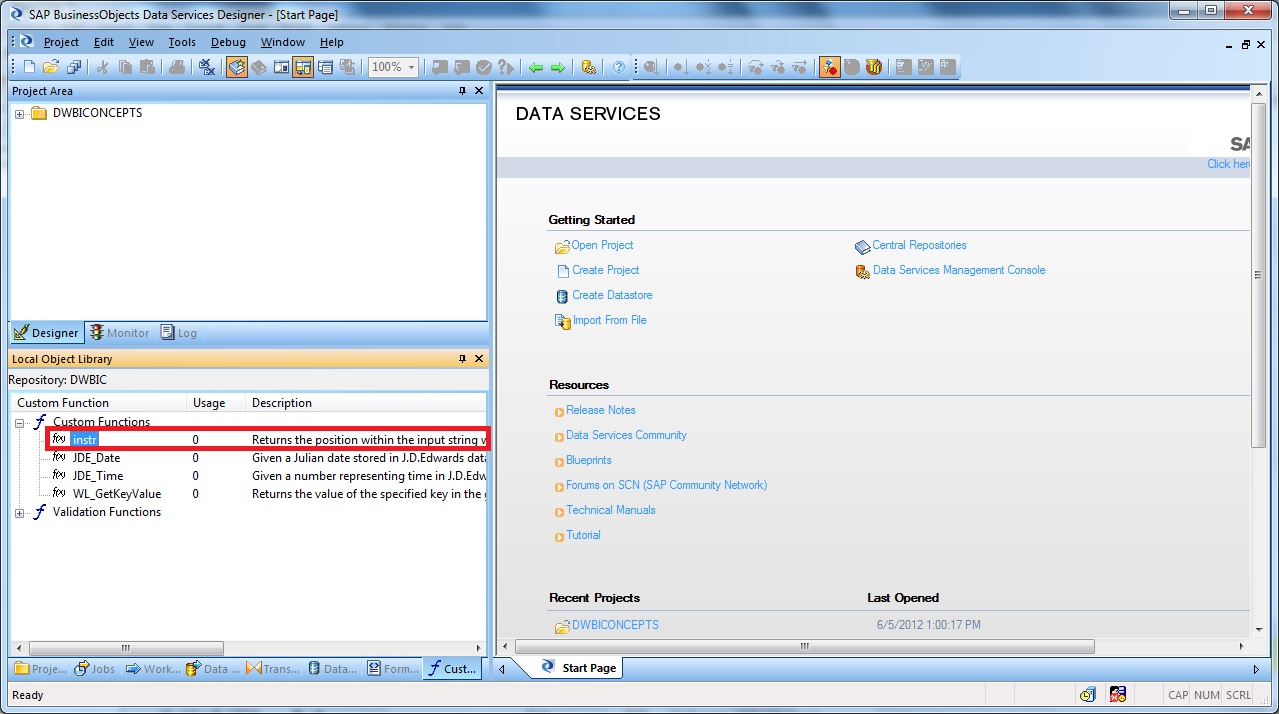Click the New document toolbar icon
The height and width of the screenshot is (714, 1279).
[x=29, y=67]
